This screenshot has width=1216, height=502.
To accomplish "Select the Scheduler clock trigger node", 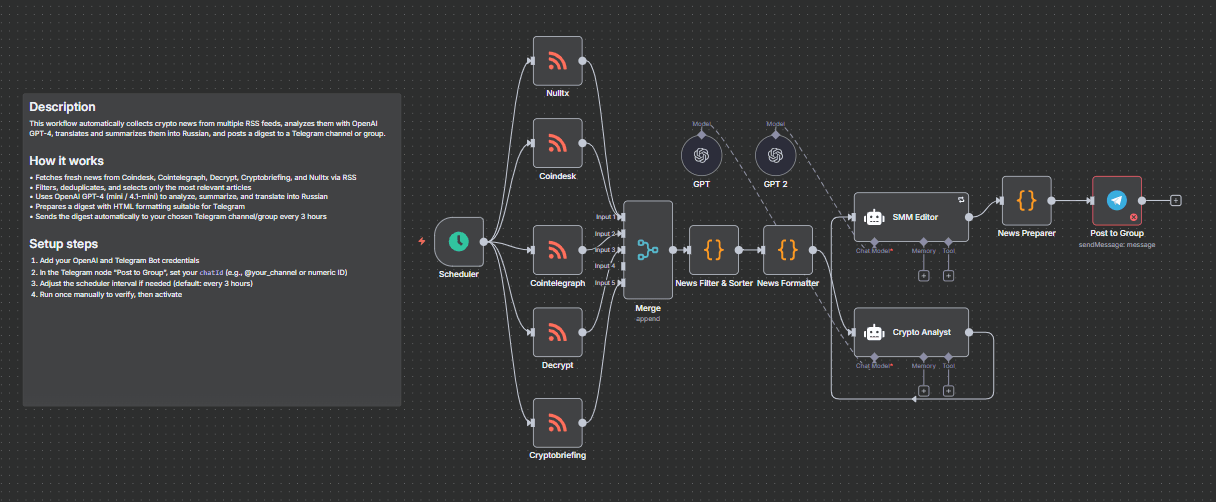I will (x=459, y=241).
